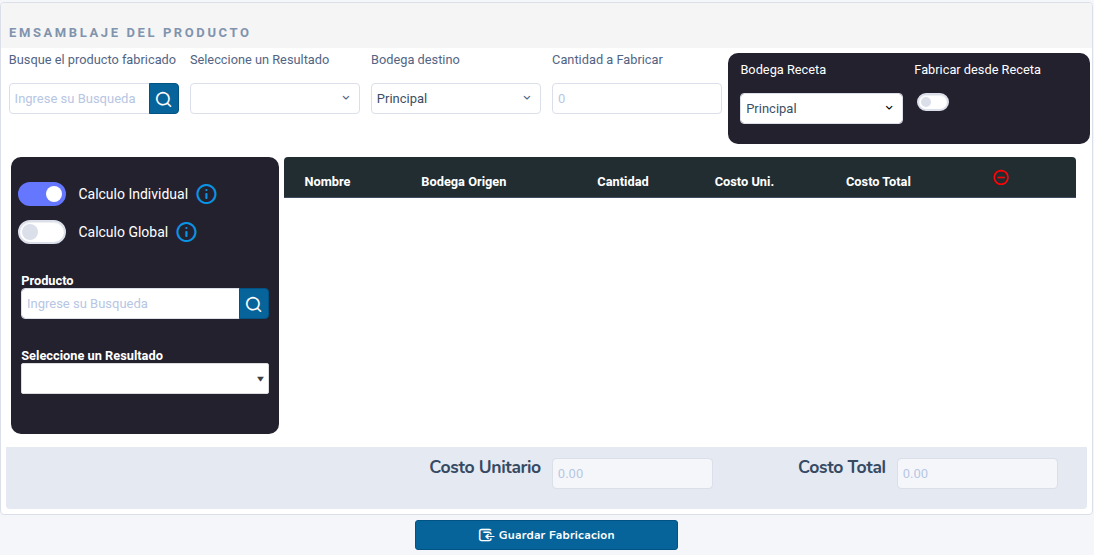Open top Seleccione un Resultado dropdown
This screenshot has width=1094, height=555.
pos(275,98)
